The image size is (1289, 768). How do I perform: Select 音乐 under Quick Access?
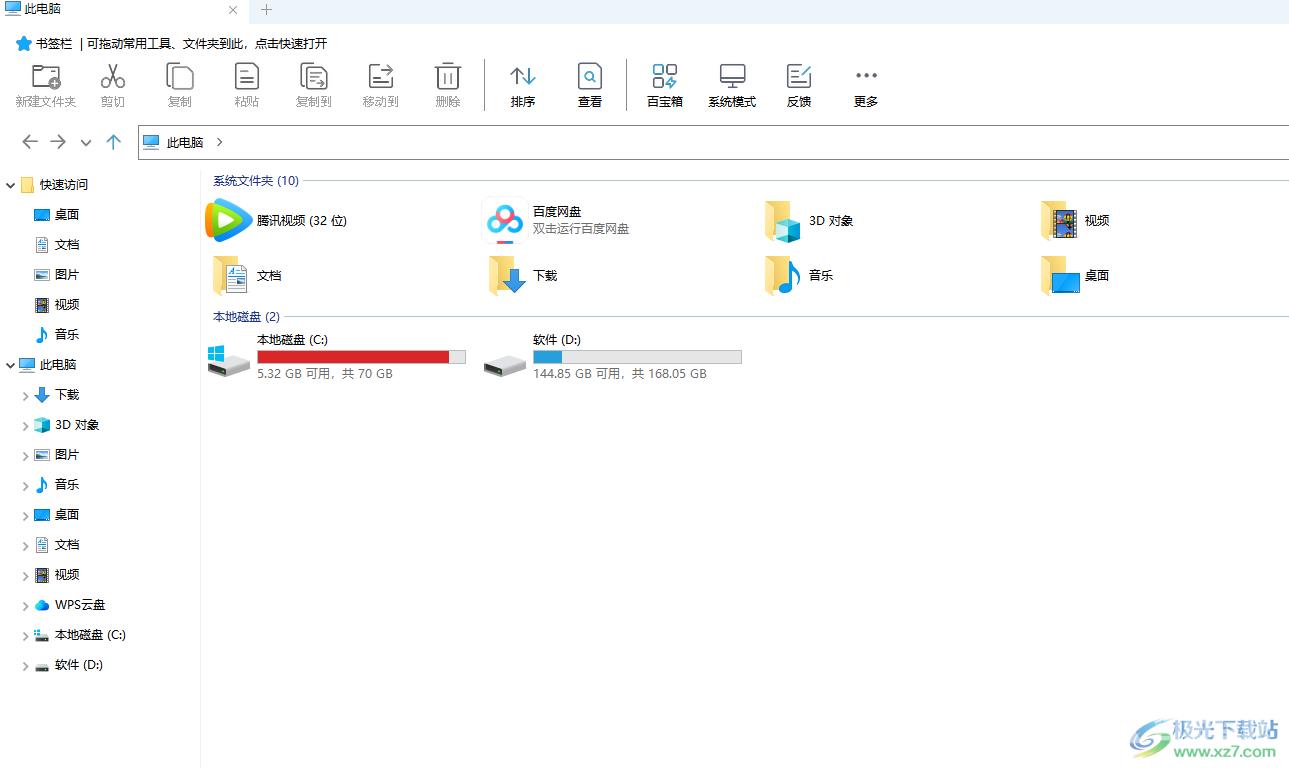point(67,334)
